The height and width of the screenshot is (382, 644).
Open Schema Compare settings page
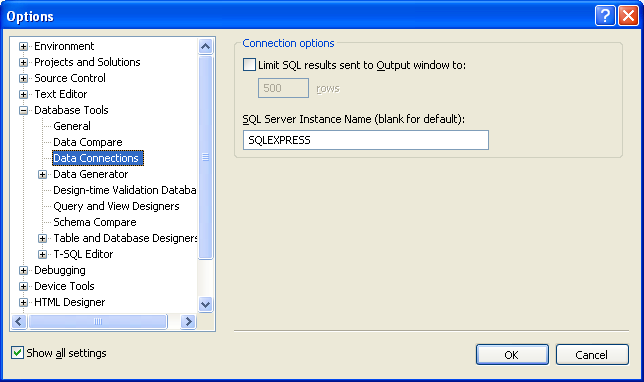(95, 222)
